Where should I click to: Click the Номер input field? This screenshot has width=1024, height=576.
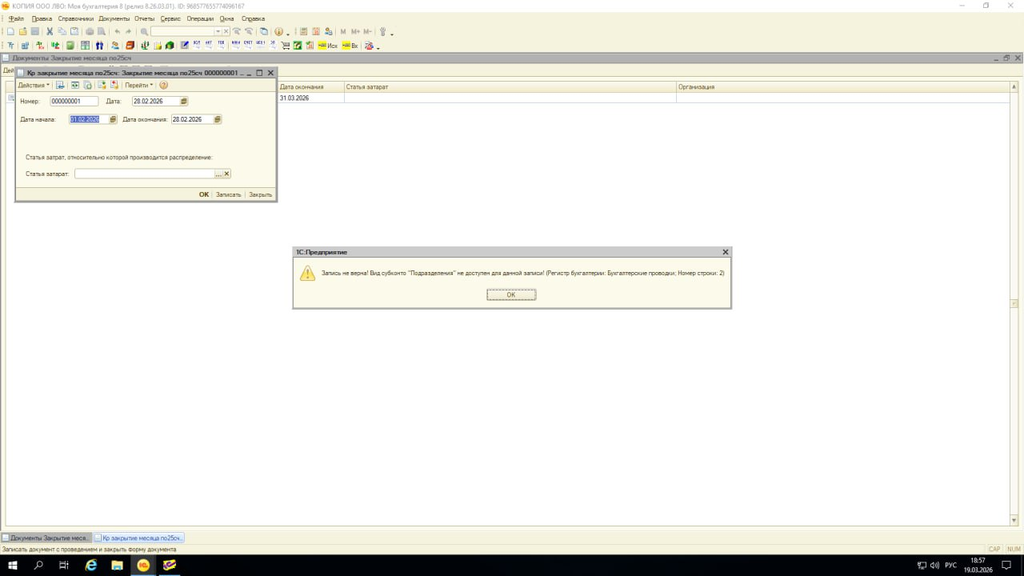[x=74, y=101]
